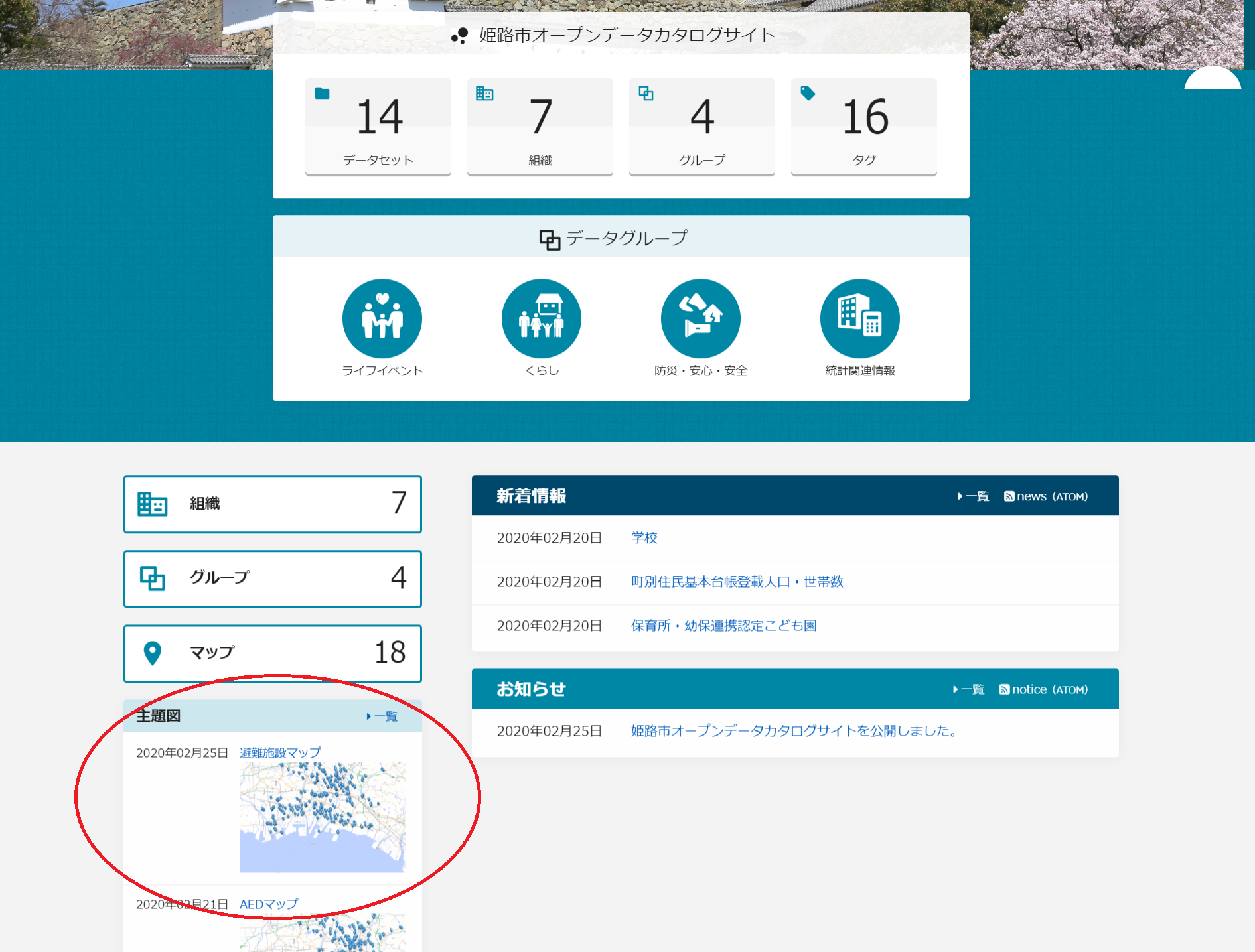Click the 組織 count tile in top stats row
This screenshot has height=952, width=1255.
coord(540,126)
